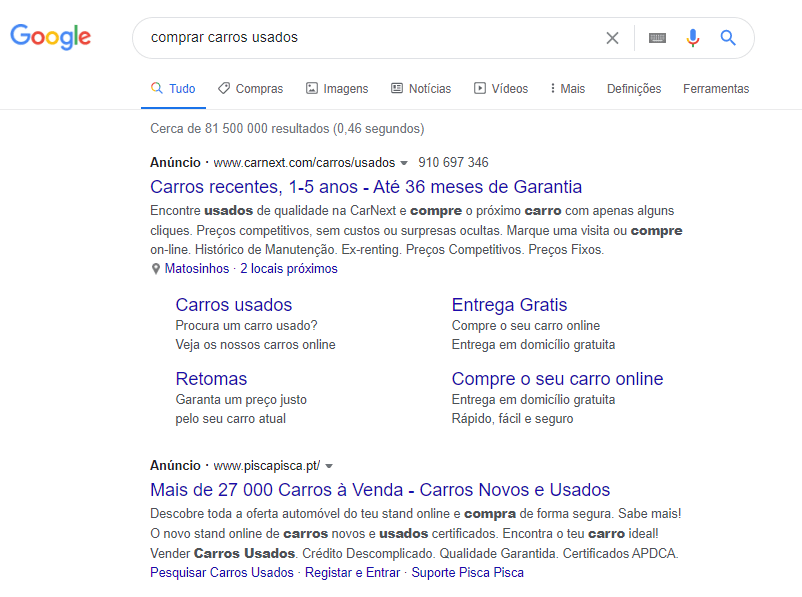Click the blue search magnifier icon
Image resolution: width=802 pixels, height=597 pixels.
coord(727,37)
